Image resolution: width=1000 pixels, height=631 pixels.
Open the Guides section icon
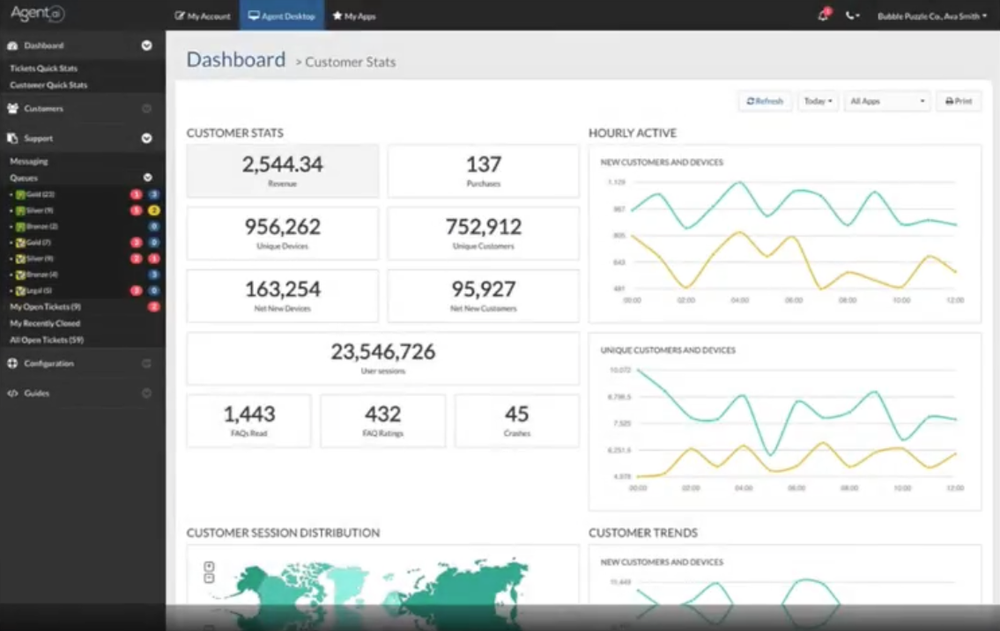click(12, 393)
